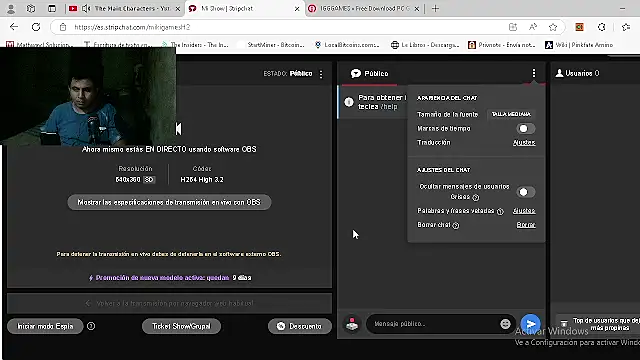Toggle the Marcas de tiempo switch
Image resolution: width=640 pixels, height=360 pixels.
pyautogui.click(x=525, y=129)
